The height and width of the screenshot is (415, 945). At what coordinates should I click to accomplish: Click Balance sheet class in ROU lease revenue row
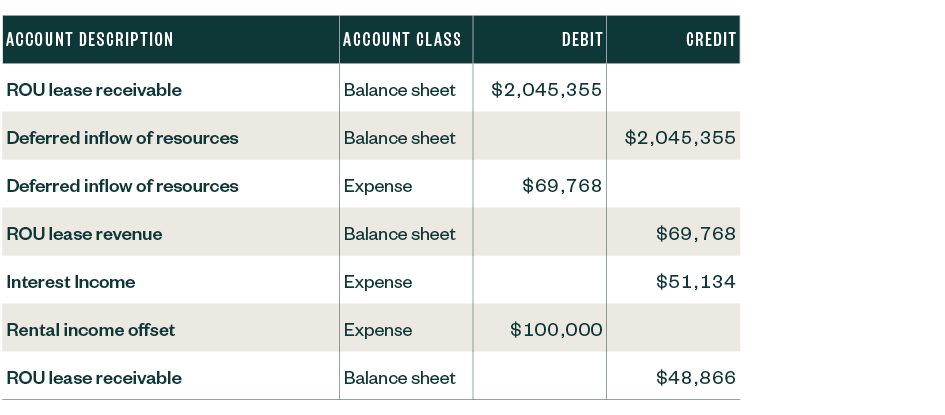(400, 234)
